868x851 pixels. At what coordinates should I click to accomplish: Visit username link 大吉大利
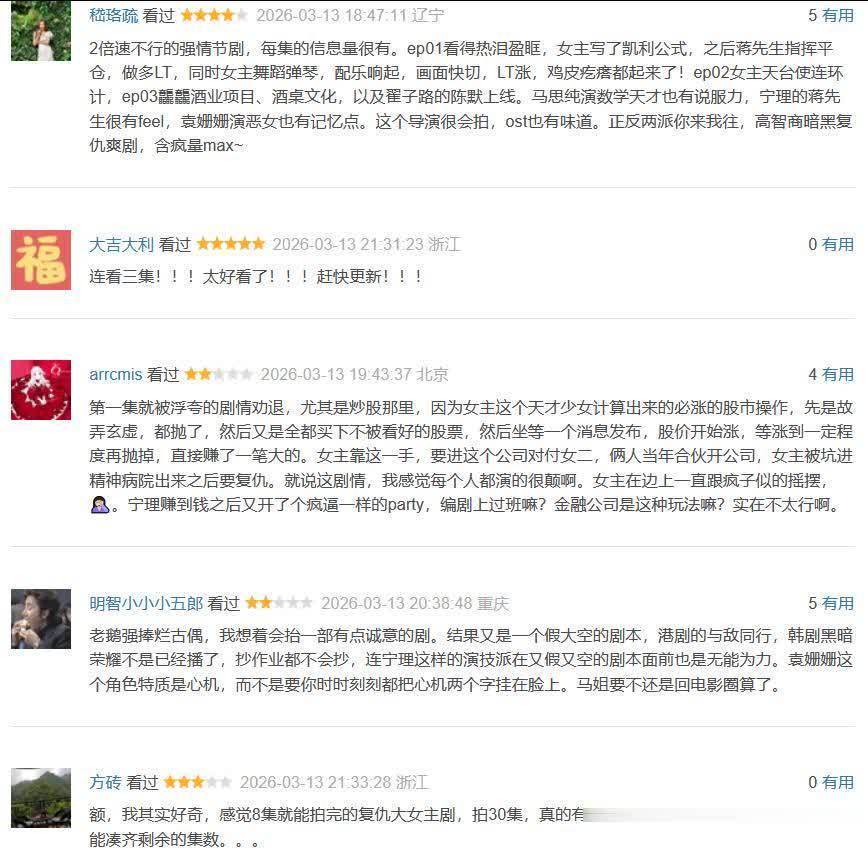click(121, 245)
